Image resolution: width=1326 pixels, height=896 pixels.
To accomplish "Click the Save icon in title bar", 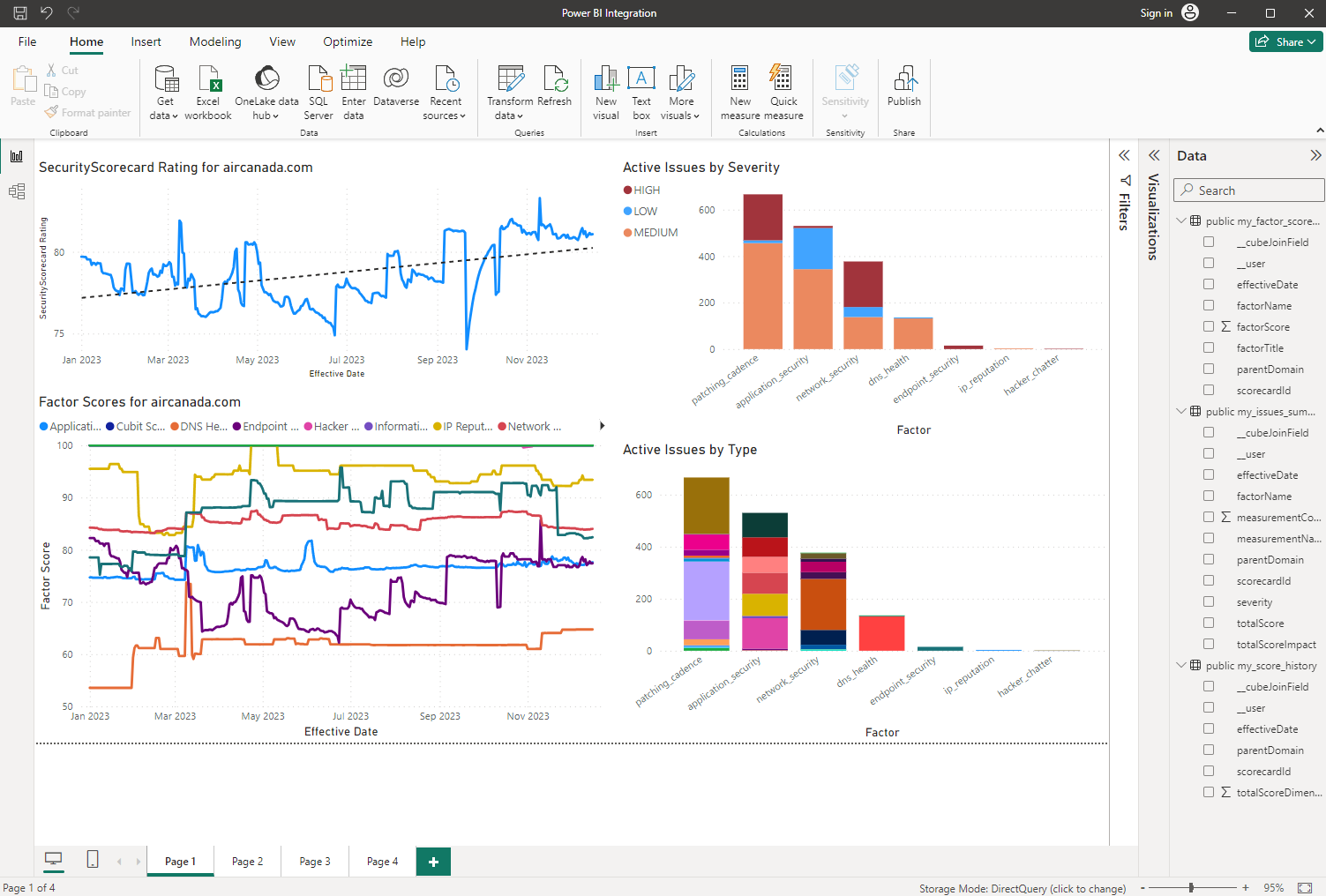I will pyautogui.click(x=19, y=12).
